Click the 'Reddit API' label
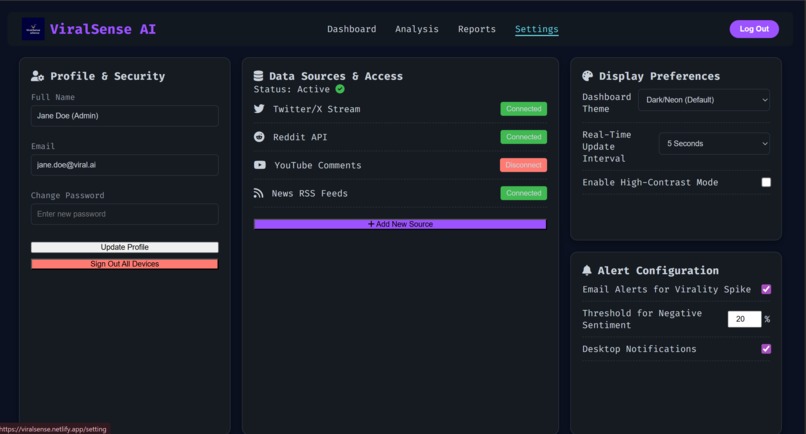 click(x=300, y=137)
